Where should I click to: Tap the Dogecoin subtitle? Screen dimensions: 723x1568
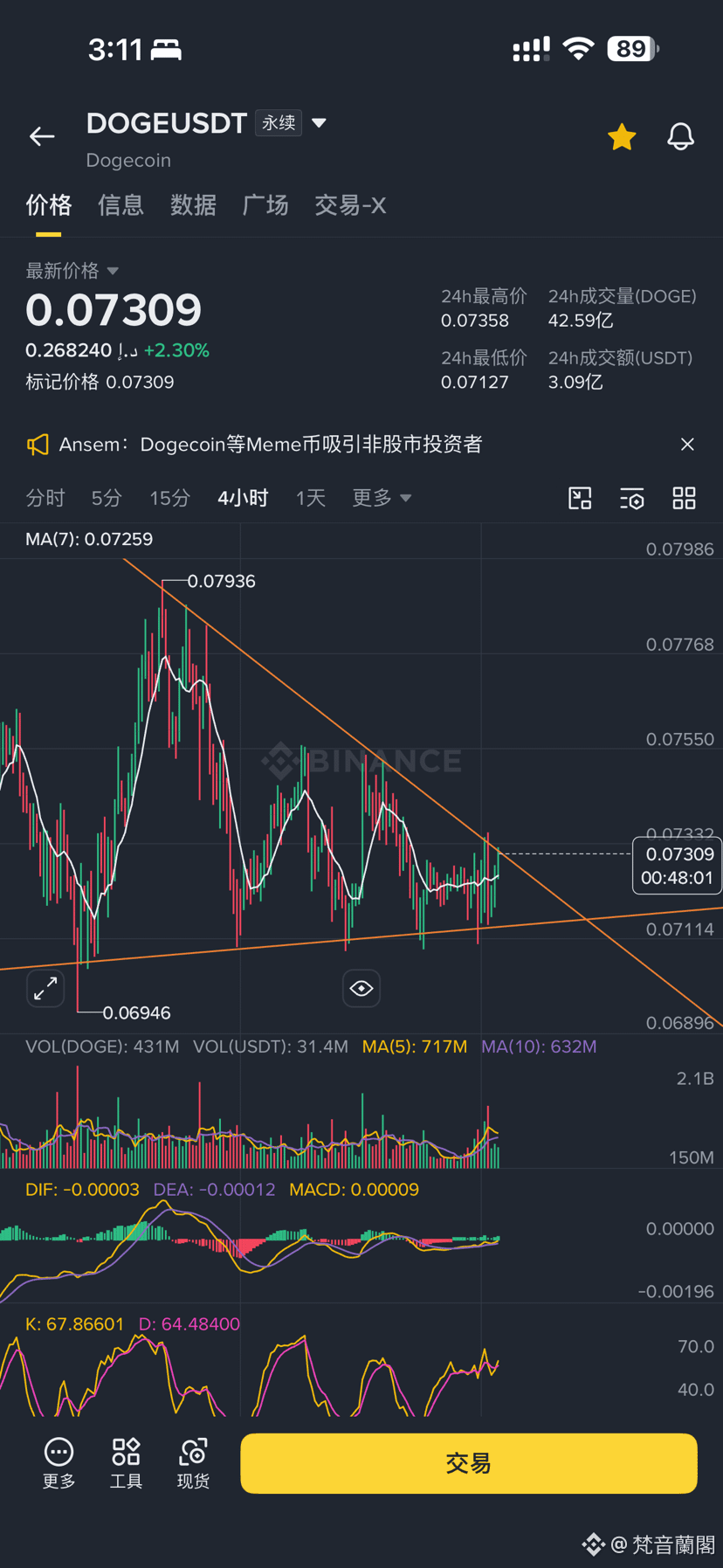[128, 161]
